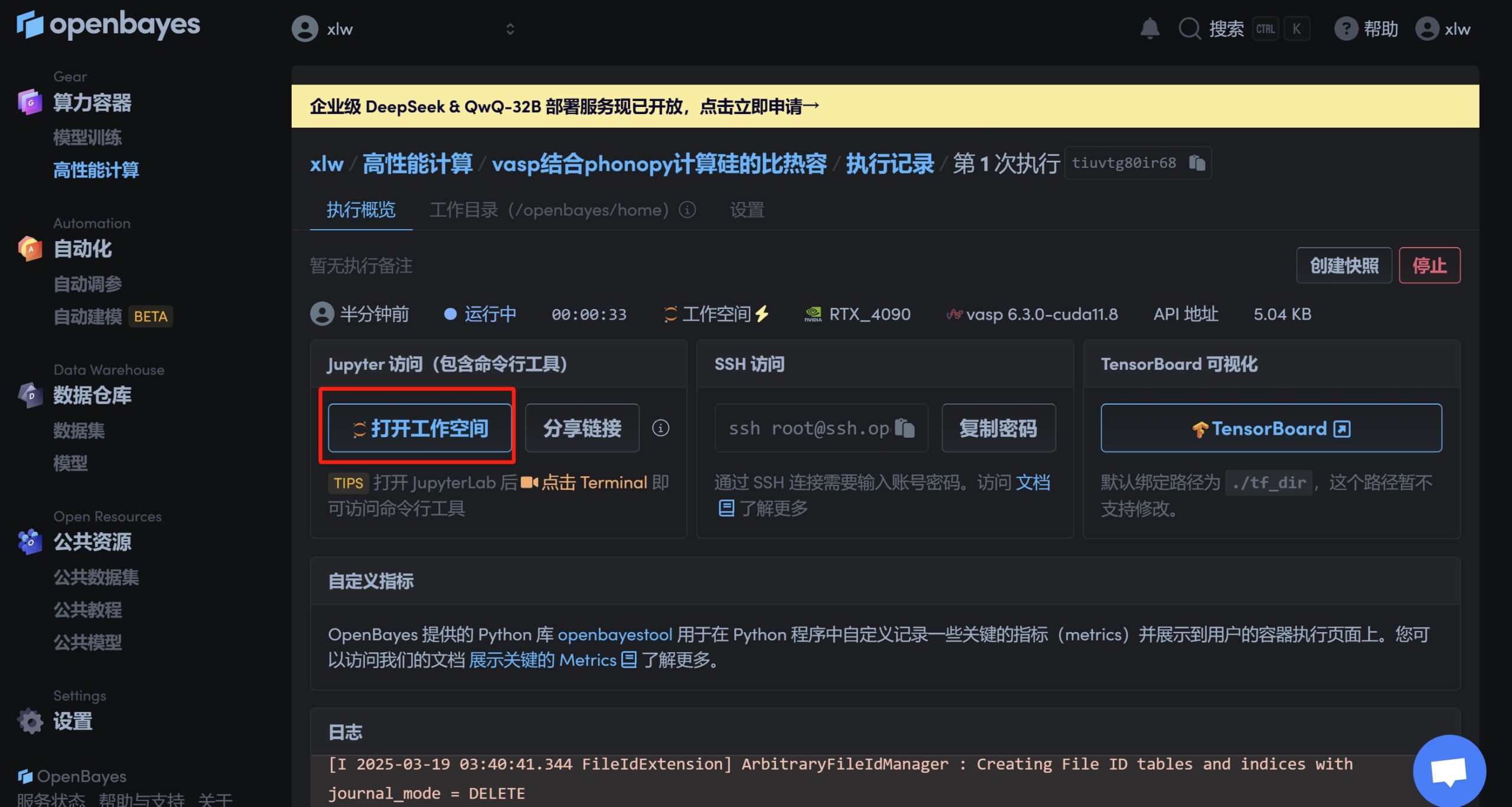Go to 高性能计算 breadcrumb link
The width and height of the screenshot is (1512, 807).
(417, 164)
